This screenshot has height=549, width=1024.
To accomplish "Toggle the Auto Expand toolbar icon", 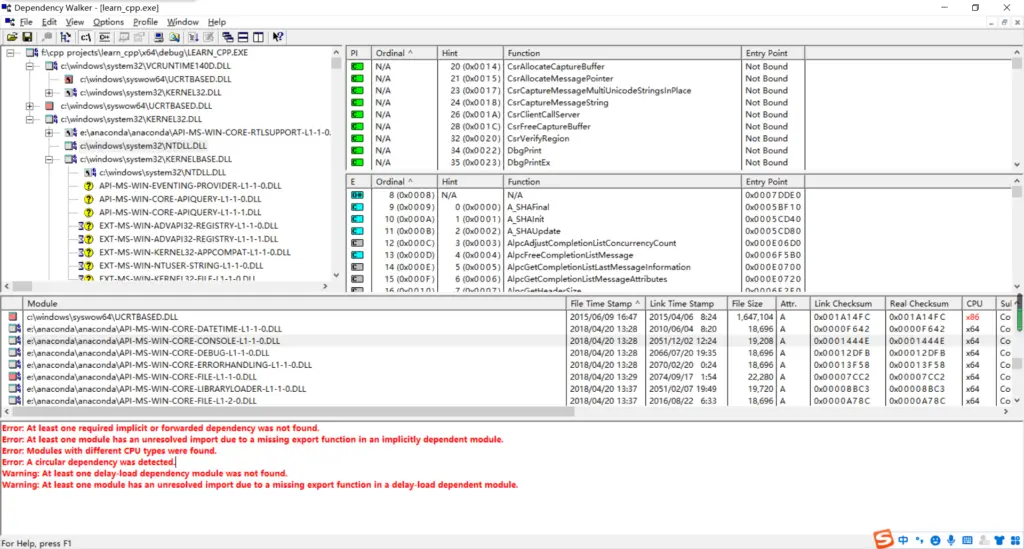I will click(65, 37).
